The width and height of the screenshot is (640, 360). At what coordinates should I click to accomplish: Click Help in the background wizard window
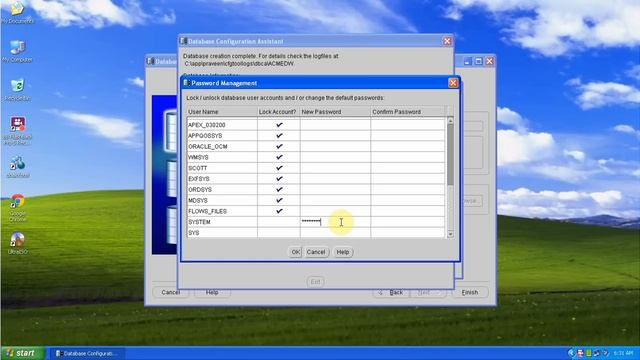point(212,292)
